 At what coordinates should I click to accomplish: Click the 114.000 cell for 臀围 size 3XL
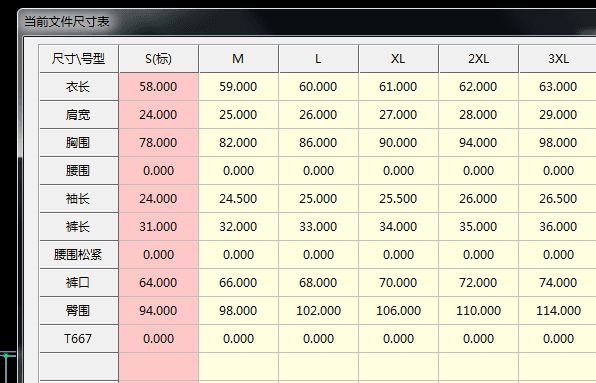(x=558, y=311)
